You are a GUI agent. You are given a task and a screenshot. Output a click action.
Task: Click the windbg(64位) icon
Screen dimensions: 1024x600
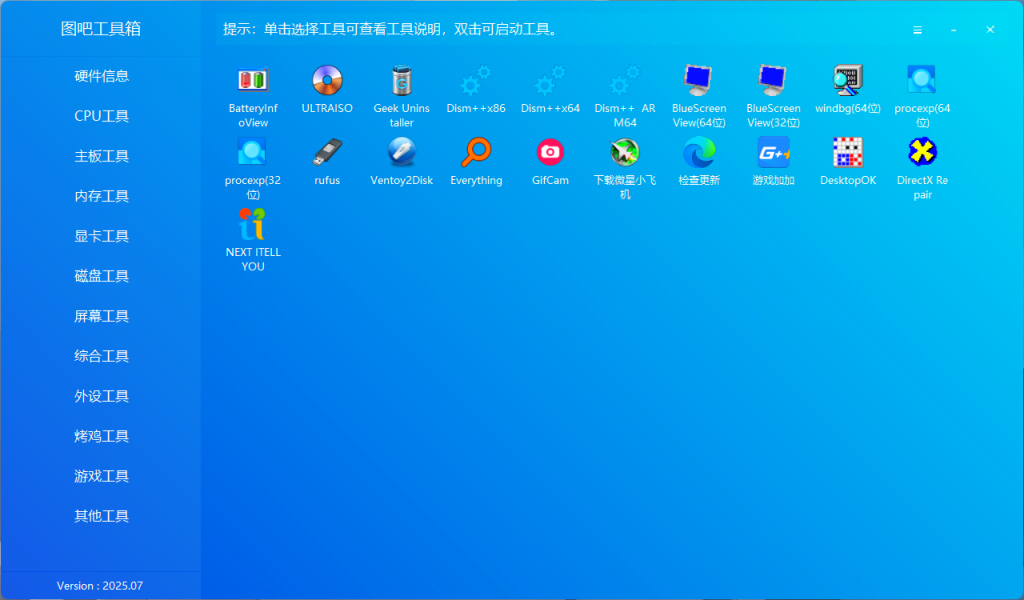[847, 80]
